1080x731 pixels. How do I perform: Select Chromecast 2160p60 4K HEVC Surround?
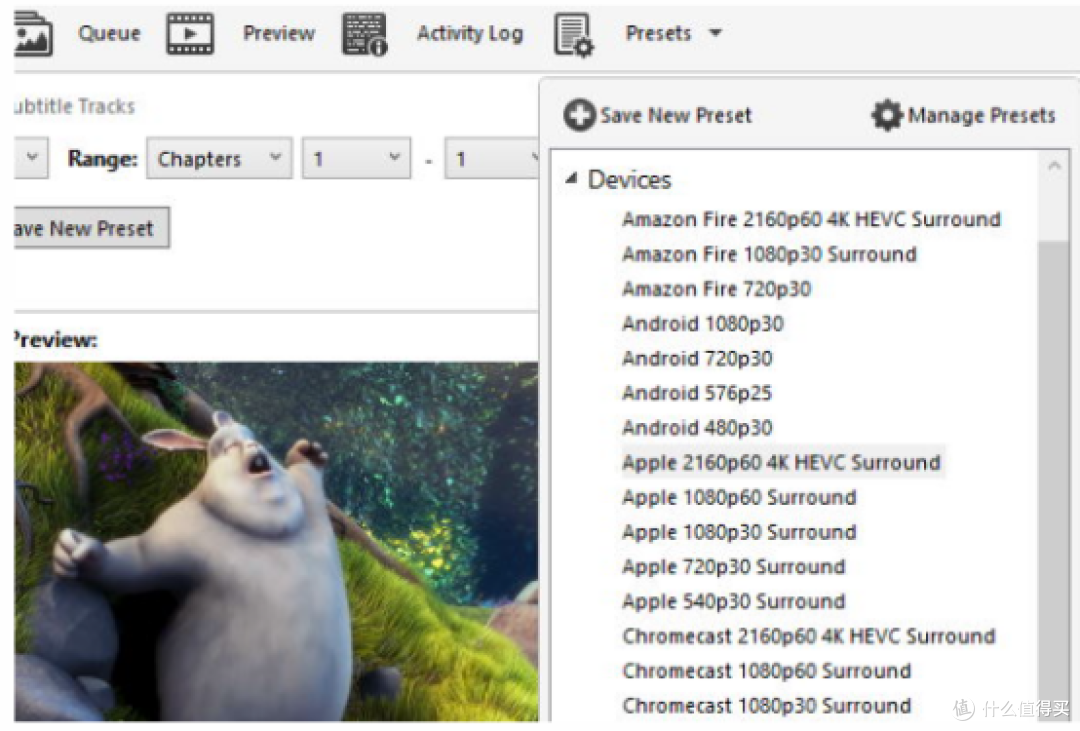(x=809, y=636)
